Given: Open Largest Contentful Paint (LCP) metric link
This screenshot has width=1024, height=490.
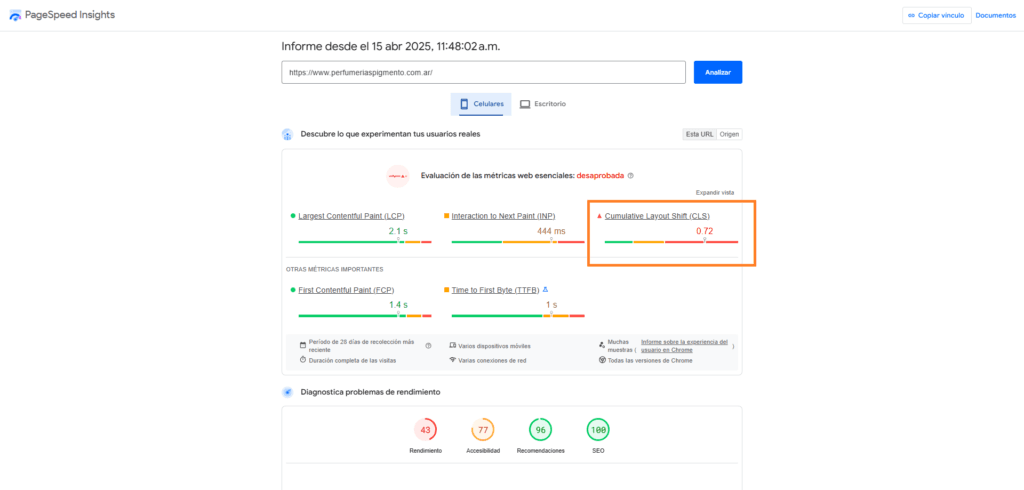Looking at the screenshot, I should (x=351, y=216).
